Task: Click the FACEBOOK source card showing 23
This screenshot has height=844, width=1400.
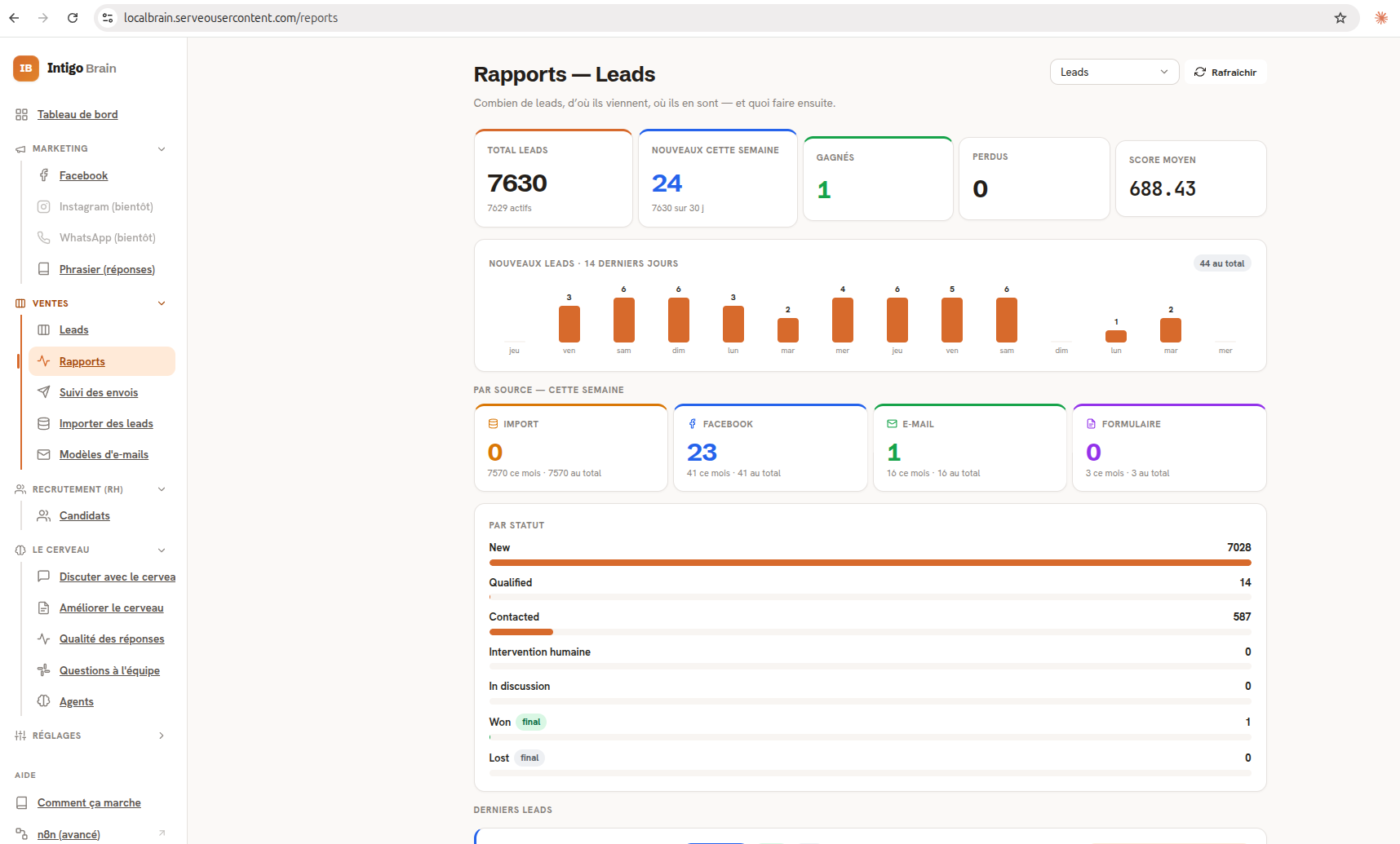Action: click(770, 448)
